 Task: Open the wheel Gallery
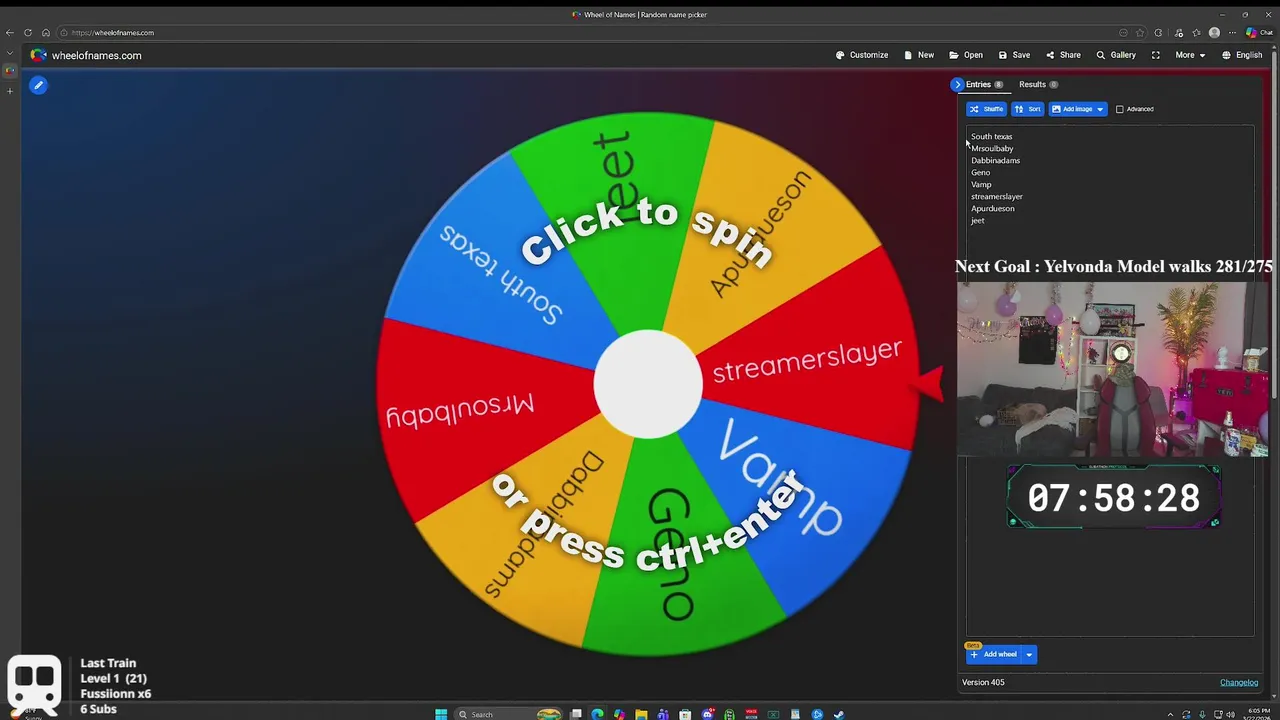(x=1116, y=55)
